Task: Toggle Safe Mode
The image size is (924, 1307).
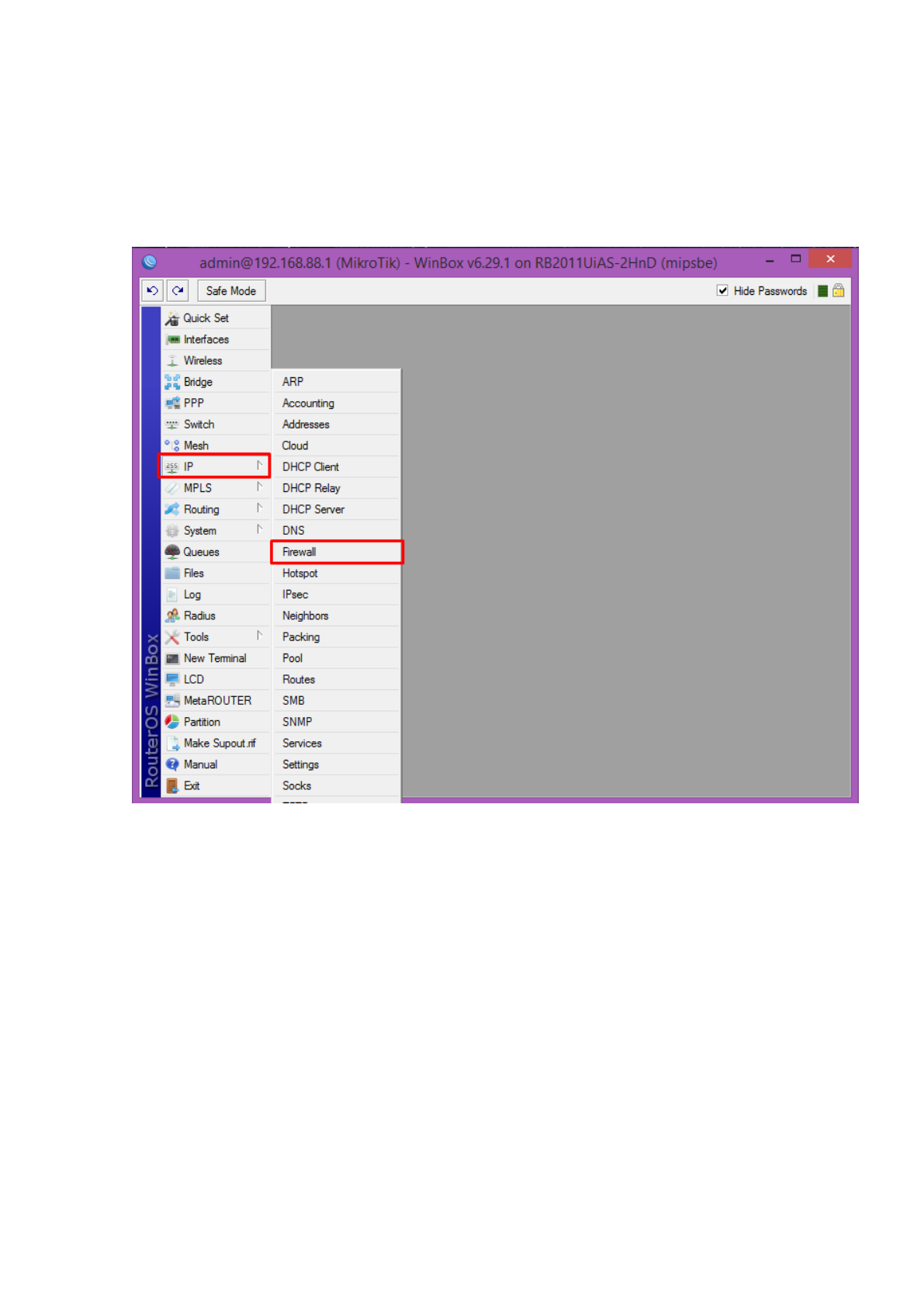Action: pyautogui.click(x=231, y=291)
